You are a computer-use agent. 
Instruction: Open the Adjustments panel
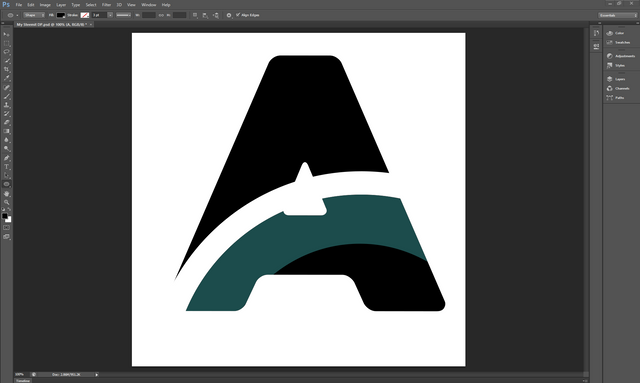pyautogui.click(x=620, y=56)
